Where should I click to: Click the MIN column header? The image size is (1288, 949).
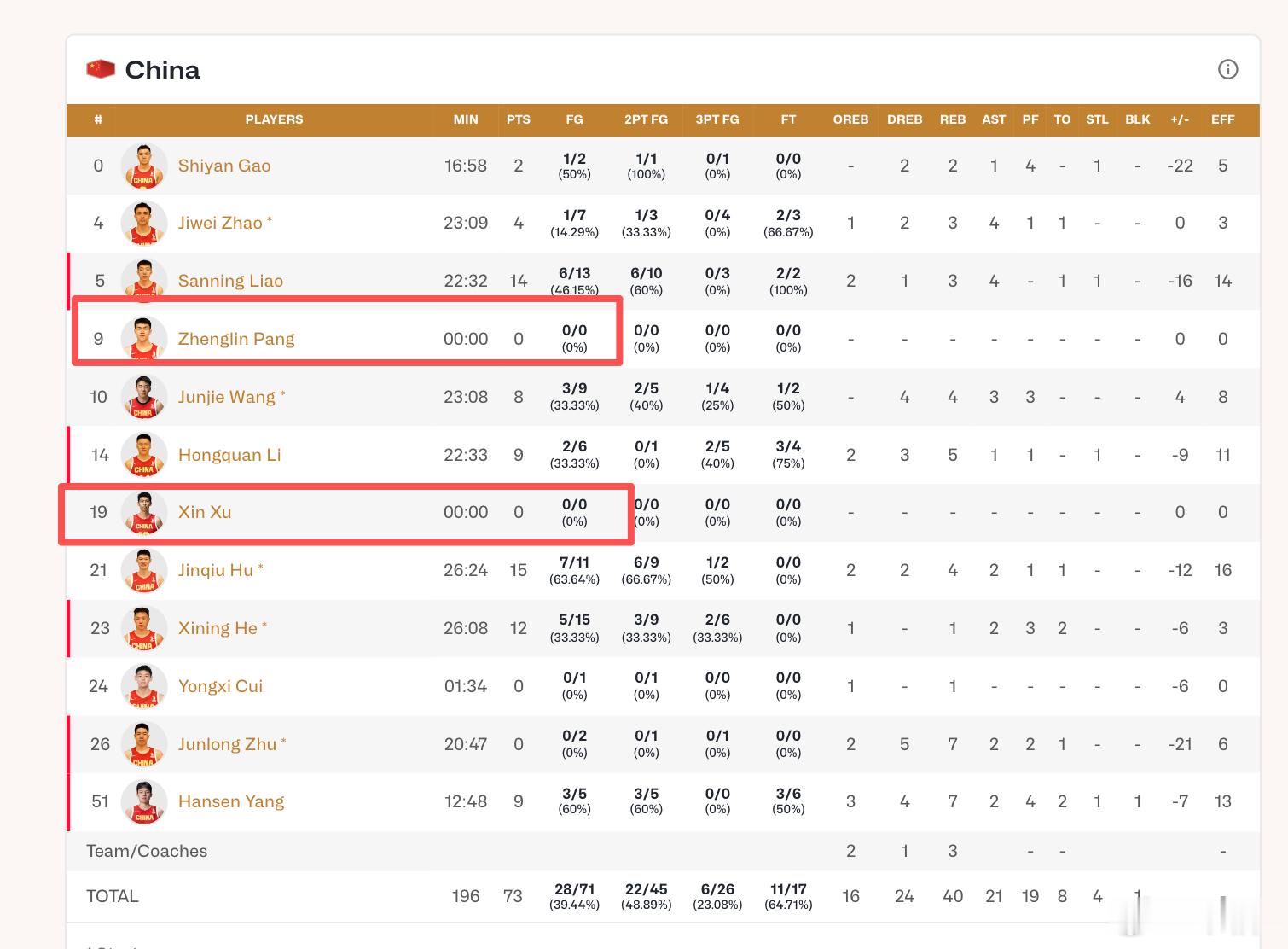[466, 119]
